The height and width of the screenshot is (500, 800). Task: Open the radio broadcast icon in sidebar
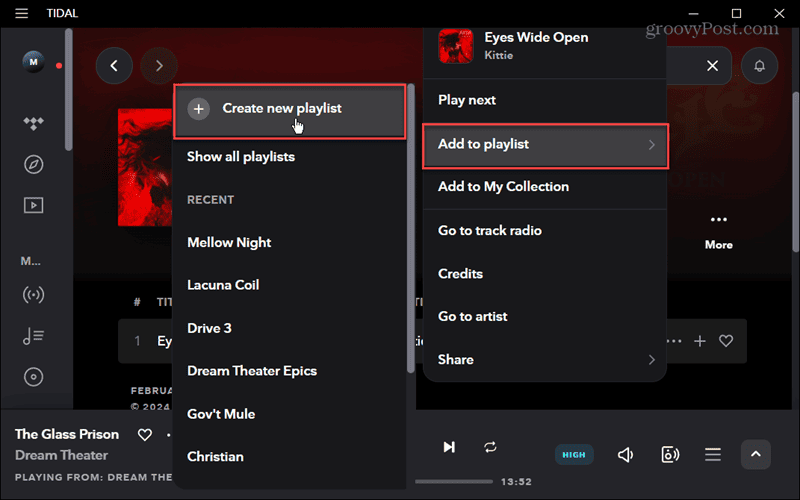click(x=34, y=295)
